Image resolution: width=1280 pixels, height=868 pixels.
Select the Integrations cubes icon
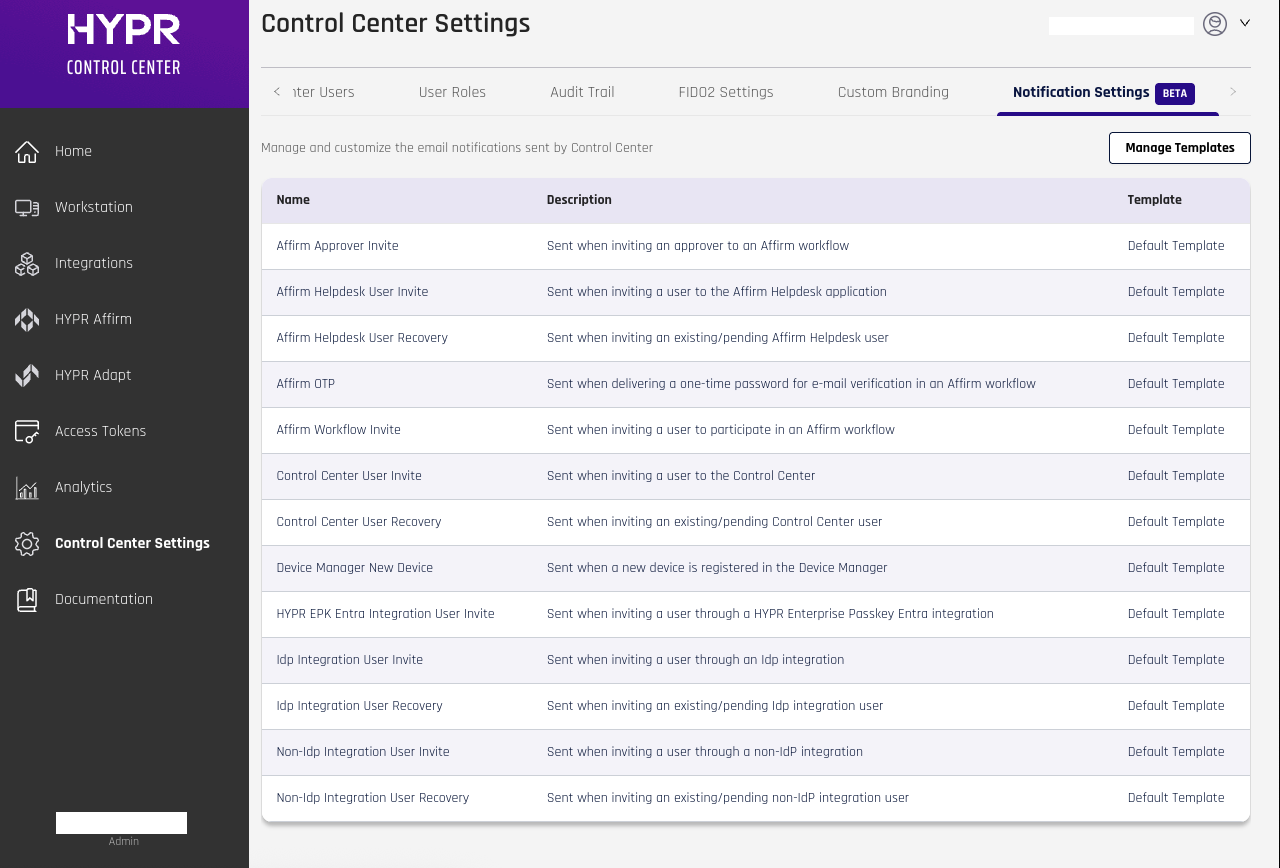[x=27, y=264]
